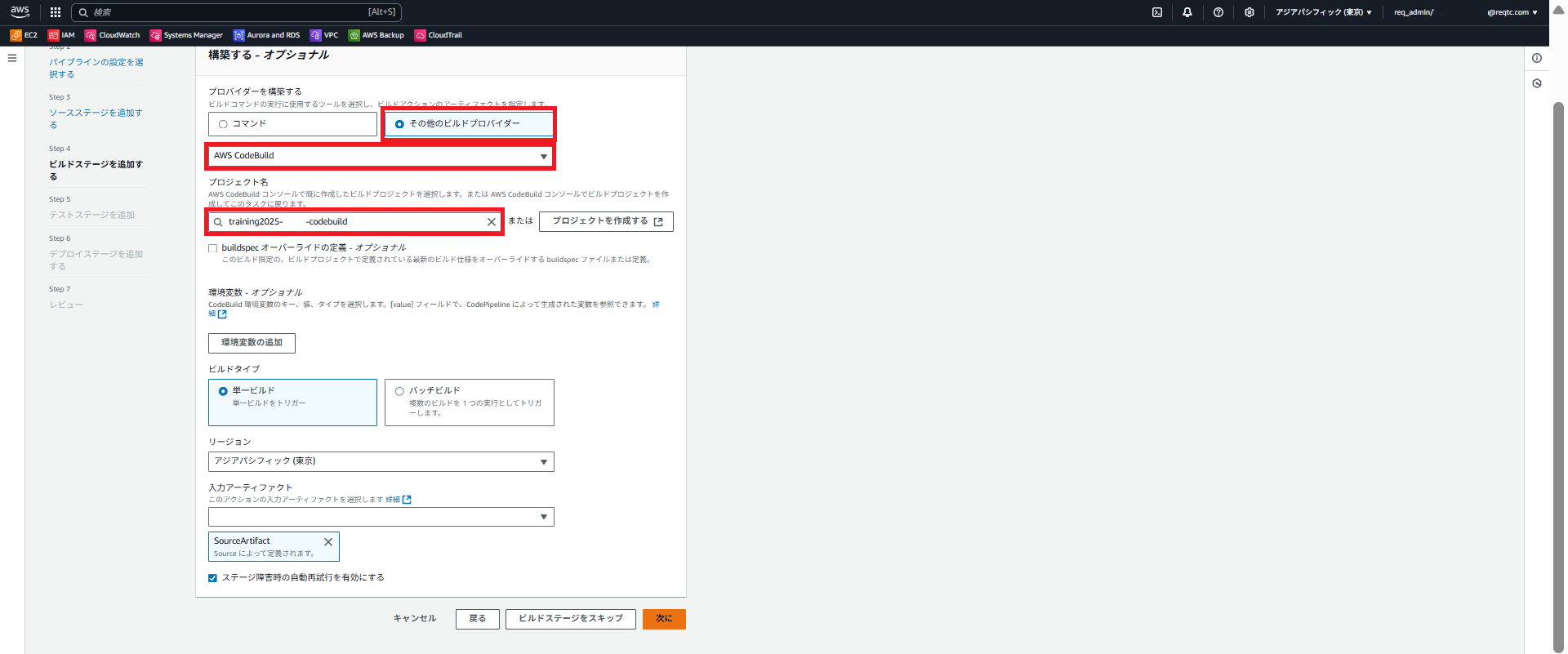1568x654 pixels.
Task: Click 環境変数の追加 button
Action: click(252, 343)
